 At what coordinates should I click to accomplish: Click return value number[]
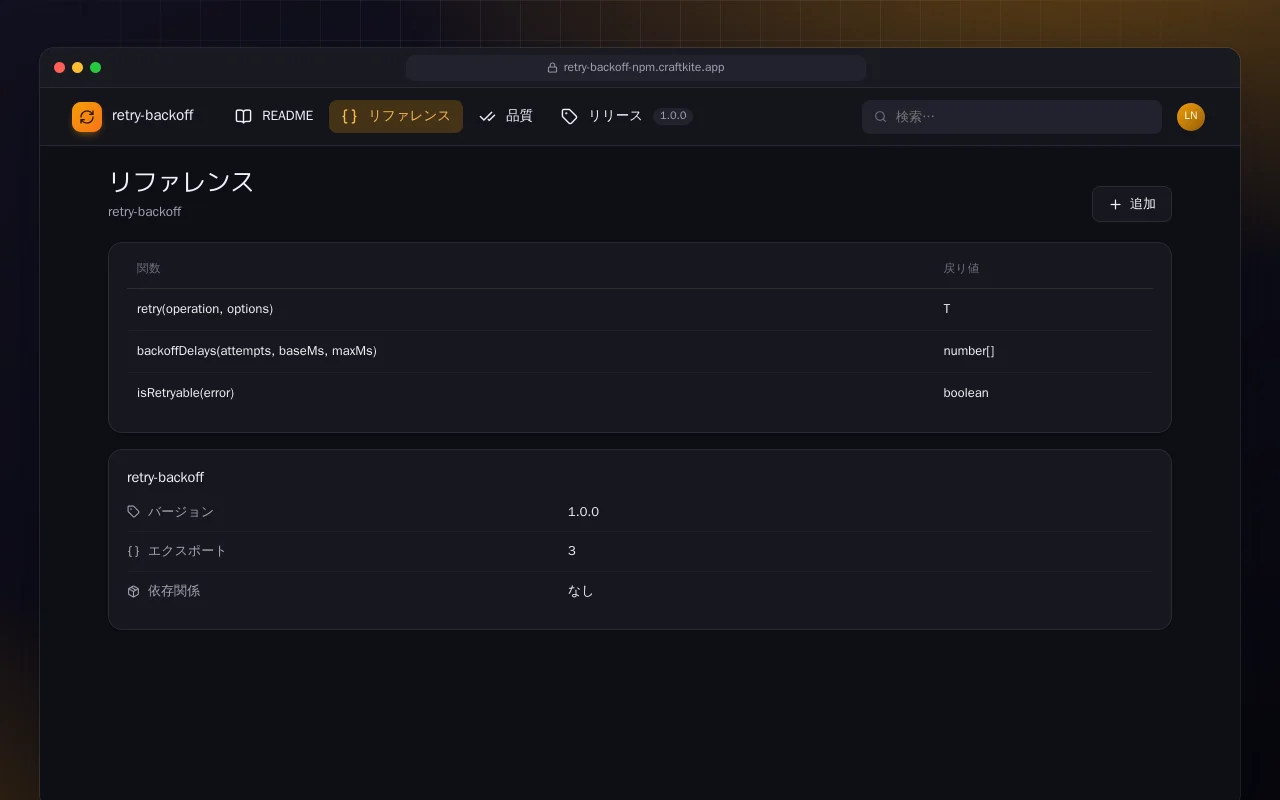point(969,351)
